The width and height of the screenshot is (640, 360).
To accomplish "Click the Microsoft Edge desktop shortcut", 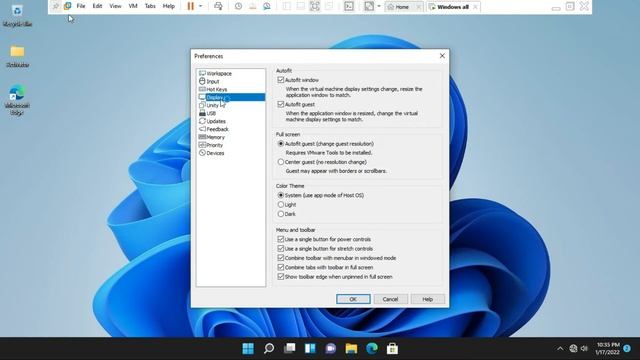I will [x=17, y=100].
